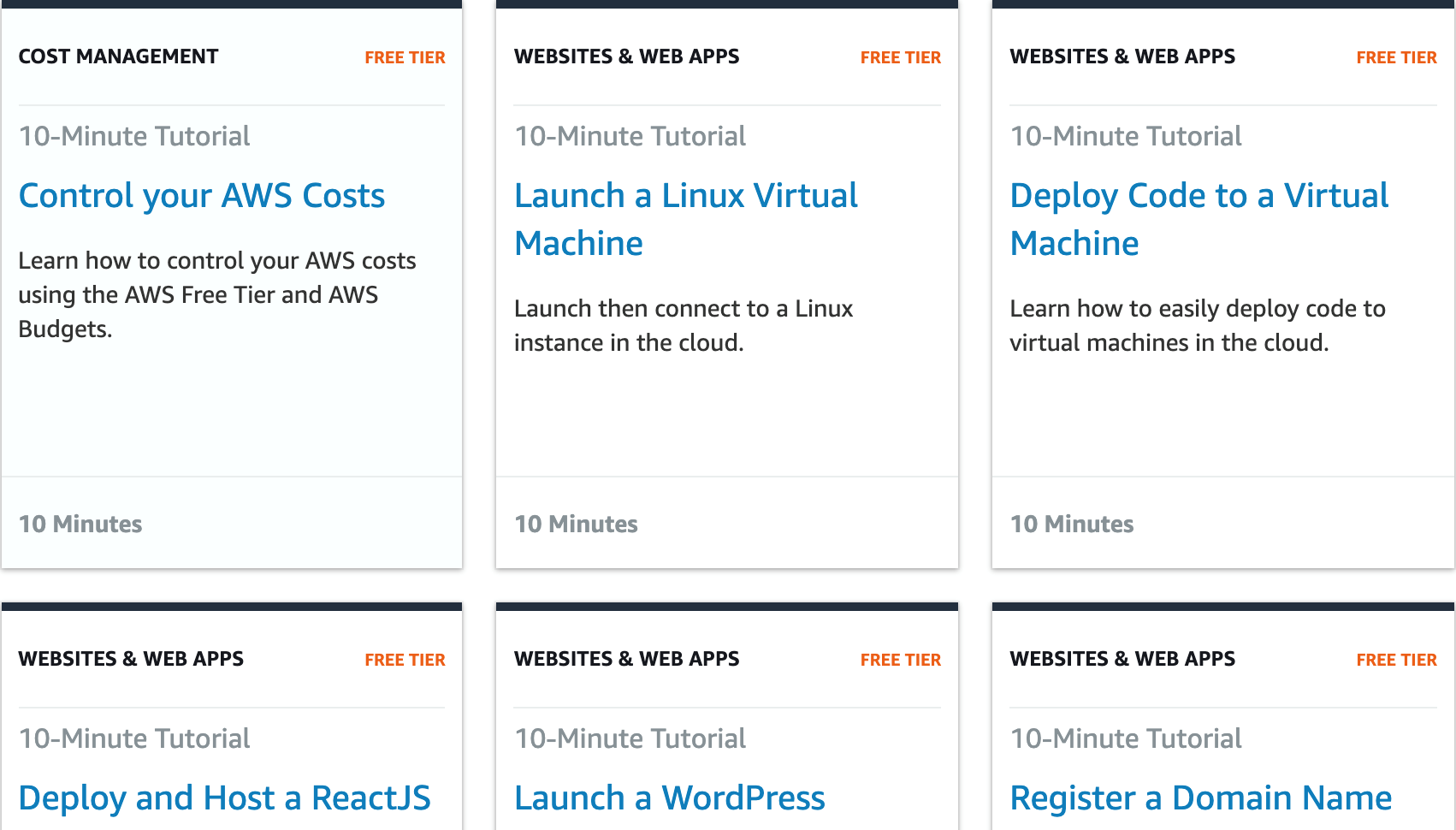Viewport: 1456px width, 830px height.
Task: Open the Launch a WordPress tutorial
Action: pyautogui.click(x=670, y=798)
